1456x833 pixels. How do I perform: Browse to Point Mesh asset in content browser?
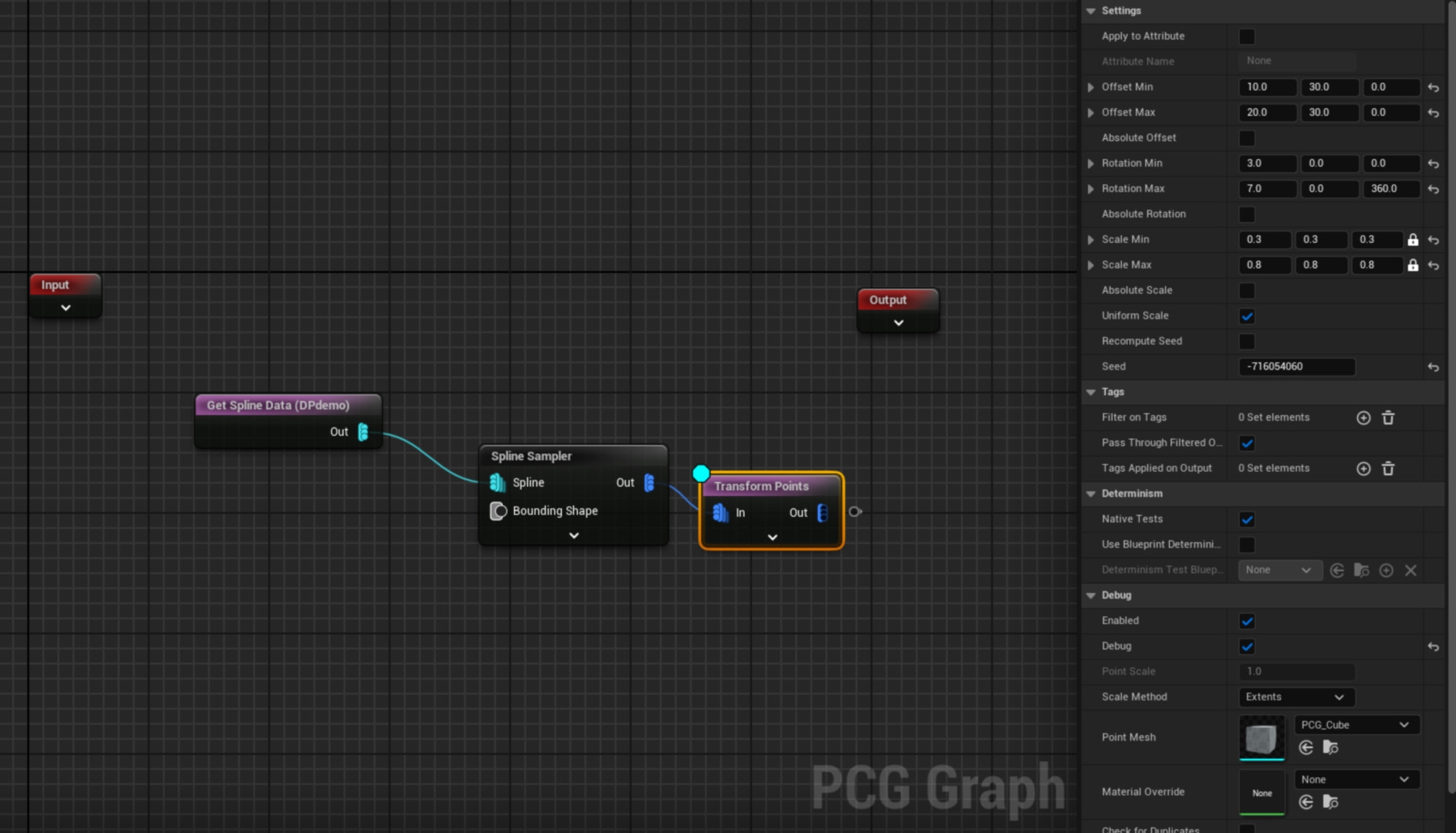click(1330, 747)
